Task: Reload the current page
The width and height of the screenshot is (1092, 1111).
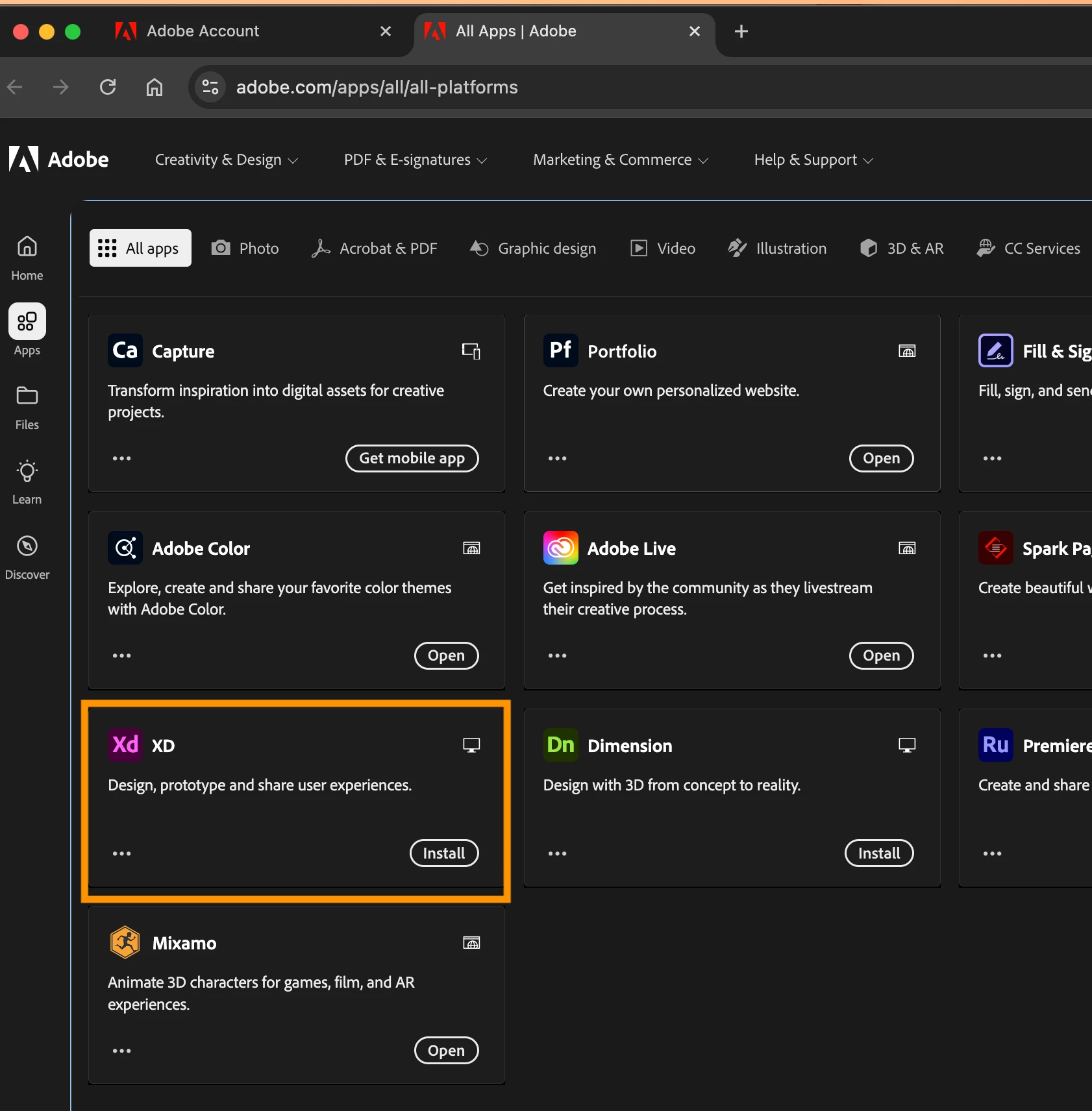Action: (108, 87)
